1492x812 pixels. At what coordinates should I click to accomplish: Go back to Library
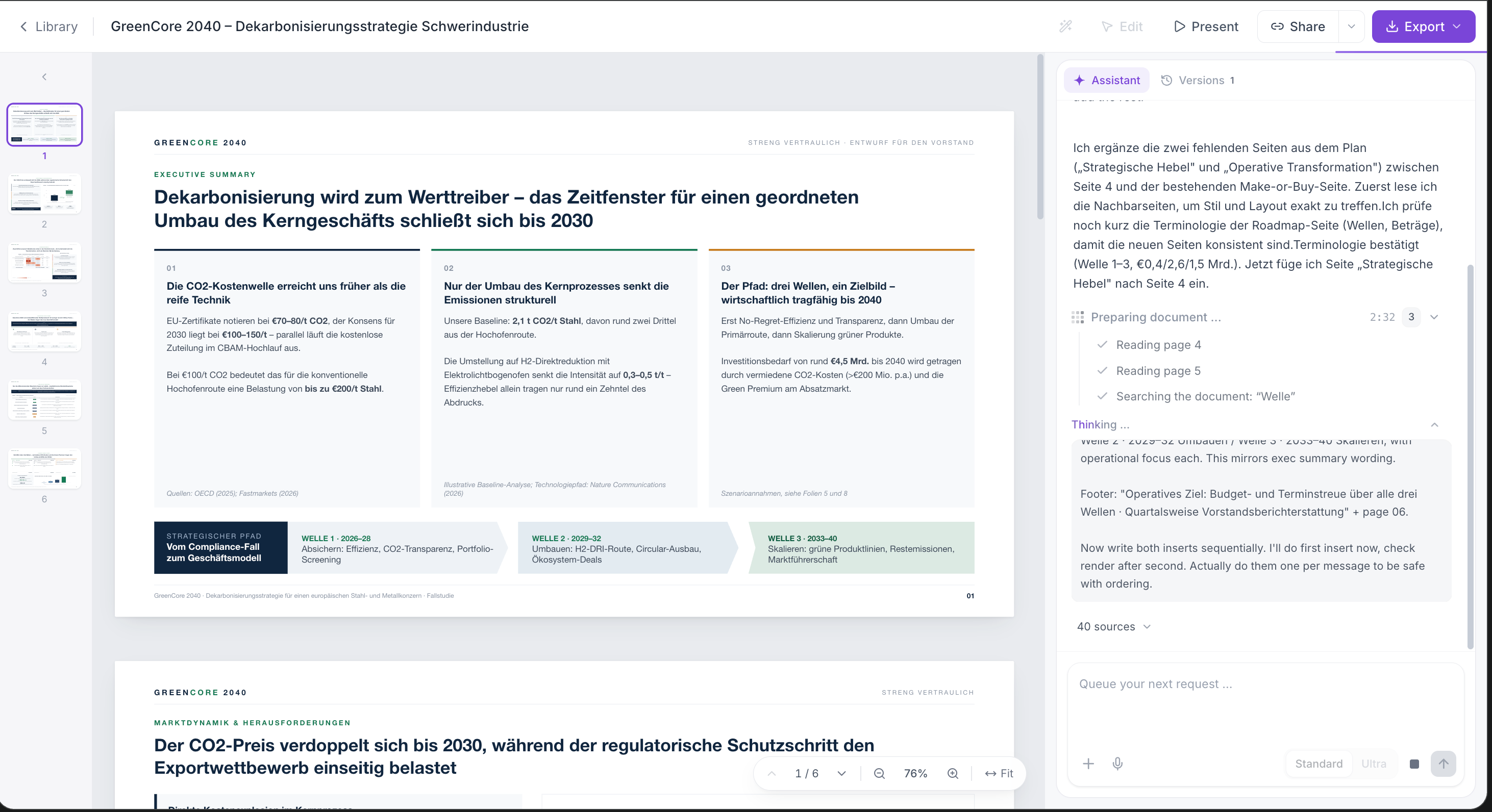pos(48,27)
